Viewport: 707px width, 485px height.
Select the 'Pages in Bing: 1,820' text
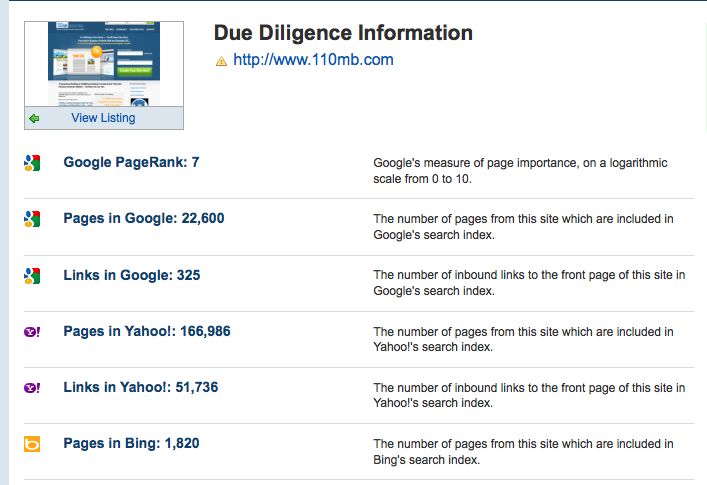click(131, 443)
